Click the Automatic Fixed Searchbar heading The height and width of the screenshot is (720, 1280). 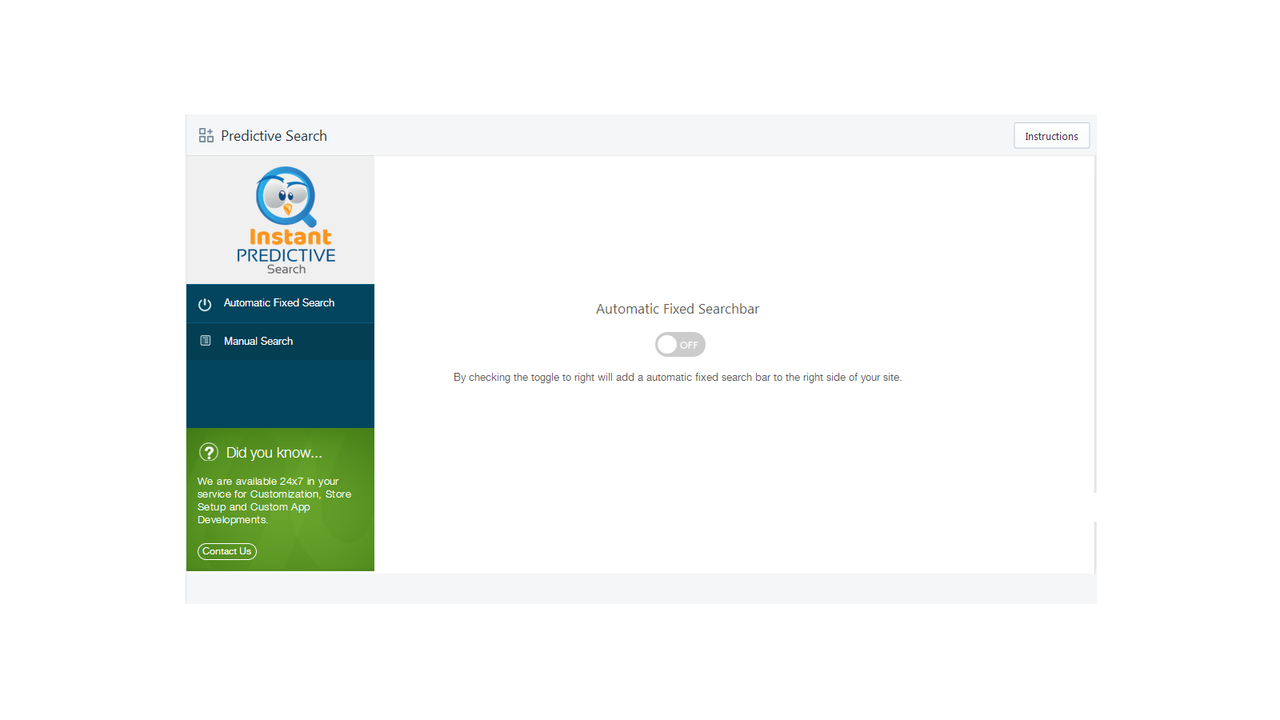[677, 308]
